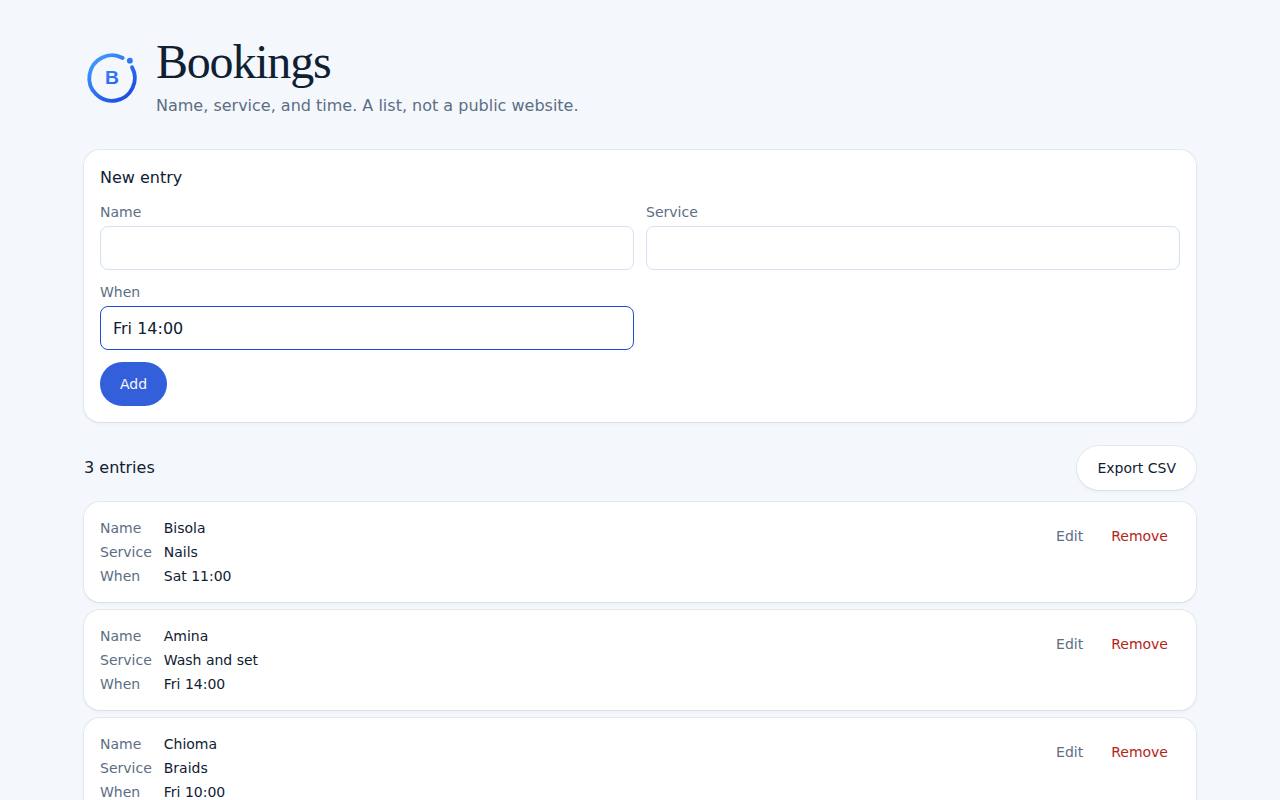Click the "Fri 10:00" time value
The image size is (1280, 800).
(x=194, y=792)
